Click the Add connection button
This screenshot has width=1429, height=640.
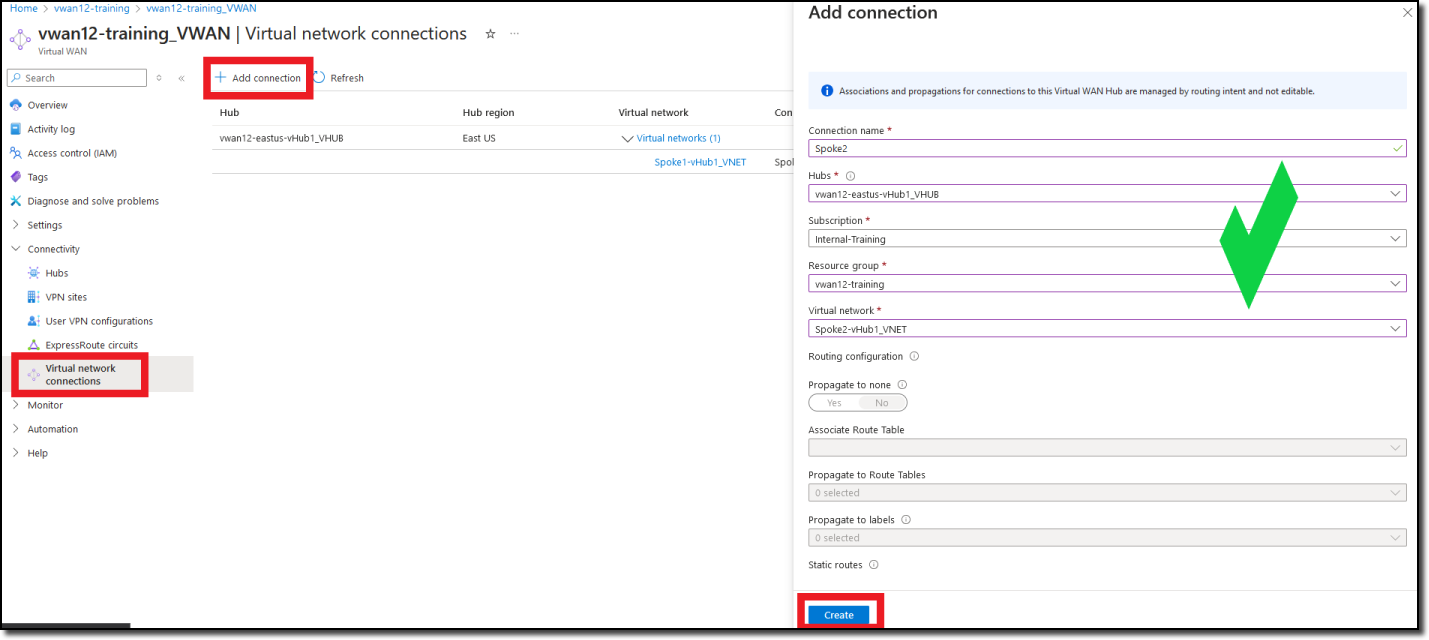tap(258, 78)
